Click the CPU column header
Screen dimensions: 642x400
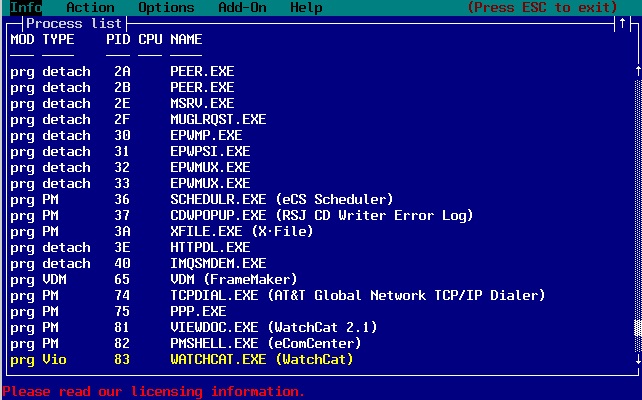(x=150, y=39)
